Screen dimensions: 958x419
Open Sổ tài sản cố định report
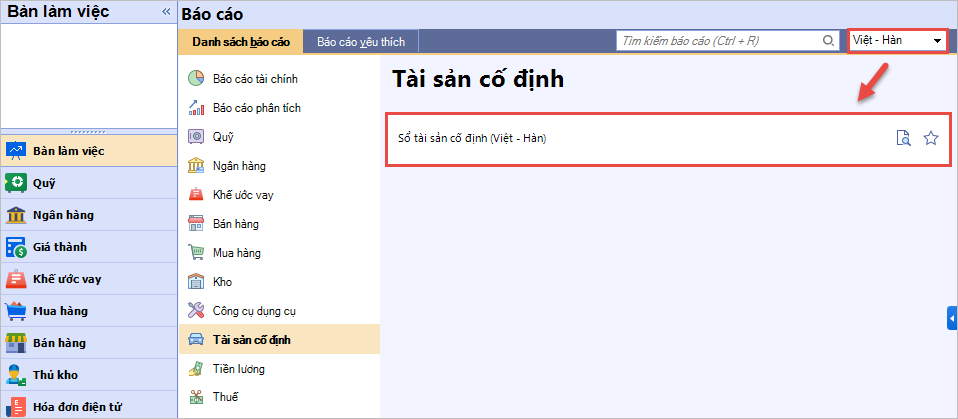pos(466,138)
